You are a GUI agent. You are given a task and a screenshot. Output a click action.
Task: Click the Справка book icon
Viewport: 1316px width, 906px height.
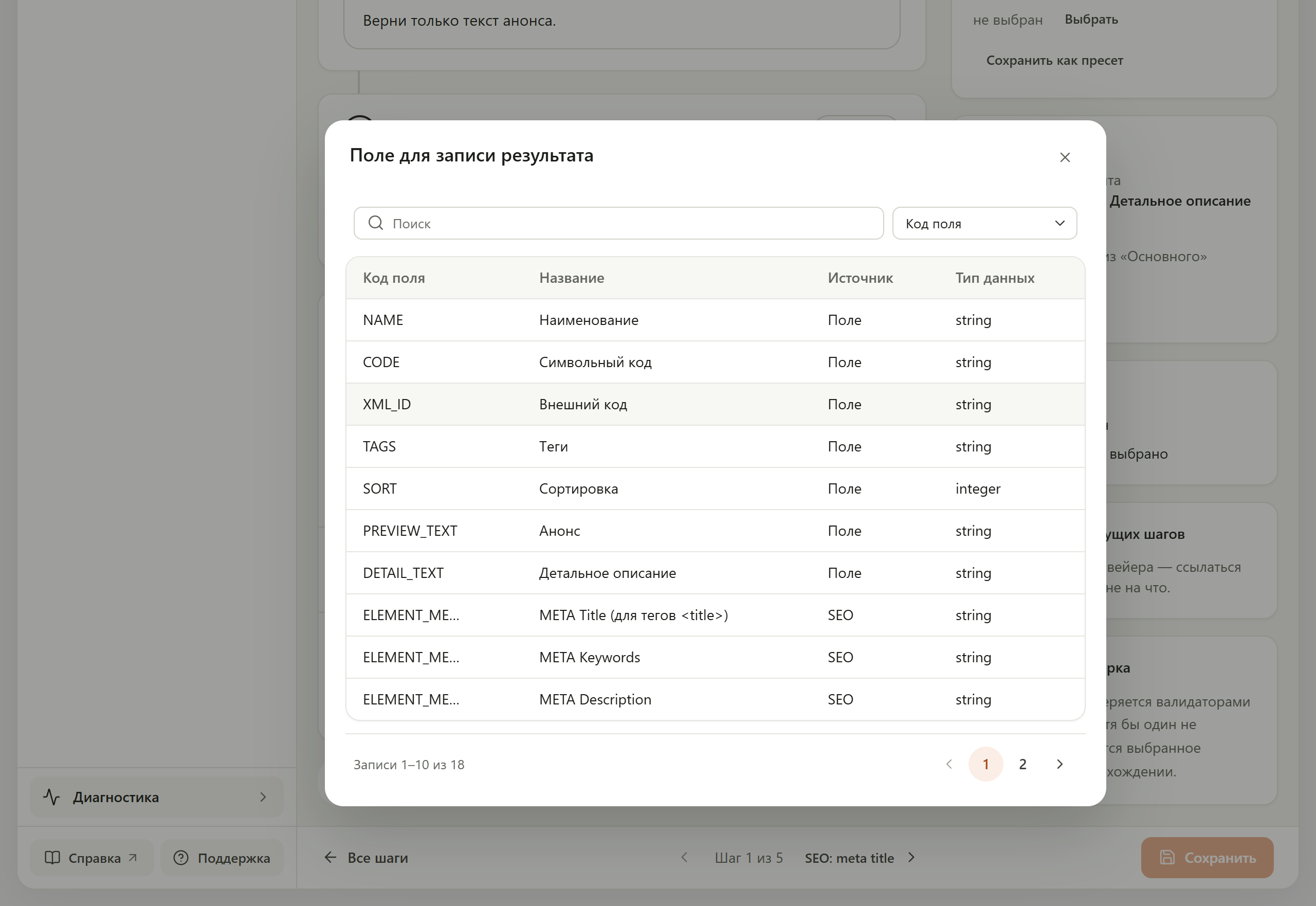pyautogui.click(x=52, y=858)
